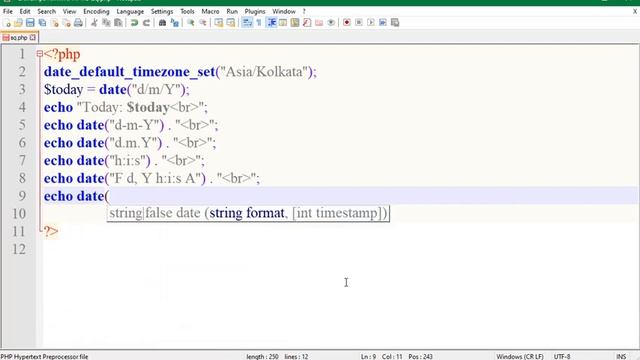The height and width of the screenshot is (360, 640).
Task: Click the Close All toolbar icon
Action: coord(66,23)
